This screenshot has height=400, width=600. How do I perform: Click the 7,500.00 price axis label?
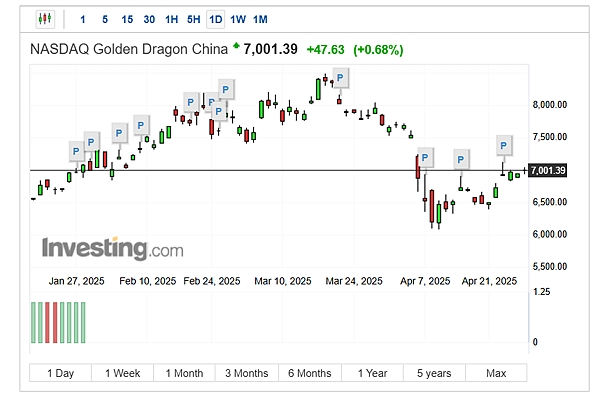pyautogui.click(x=549, y=137)
